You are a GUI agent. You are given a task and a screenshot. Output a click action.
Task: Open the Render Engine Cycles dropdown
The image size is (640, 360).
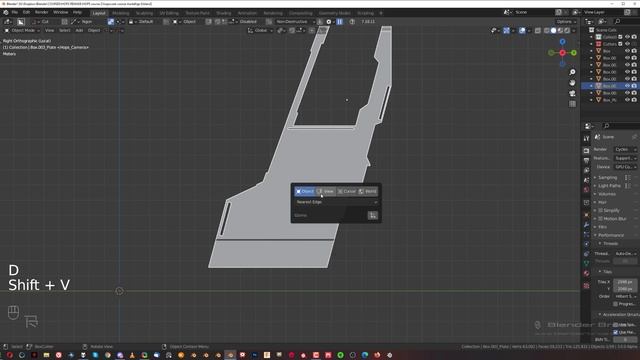625,149
